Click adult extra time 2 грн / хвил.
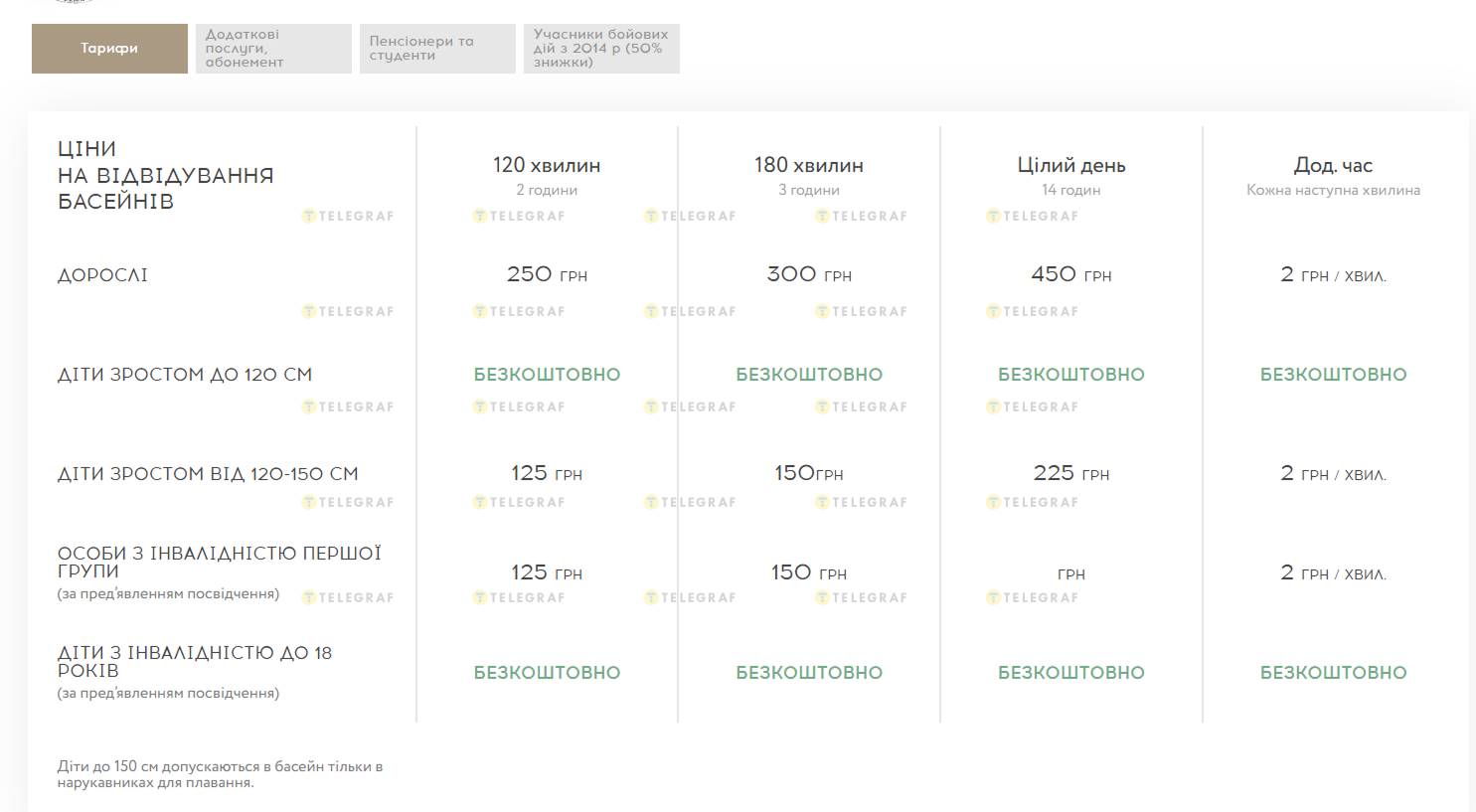Image resolution: width=1476 pixels, height=812 pixels. [1333, 275]
